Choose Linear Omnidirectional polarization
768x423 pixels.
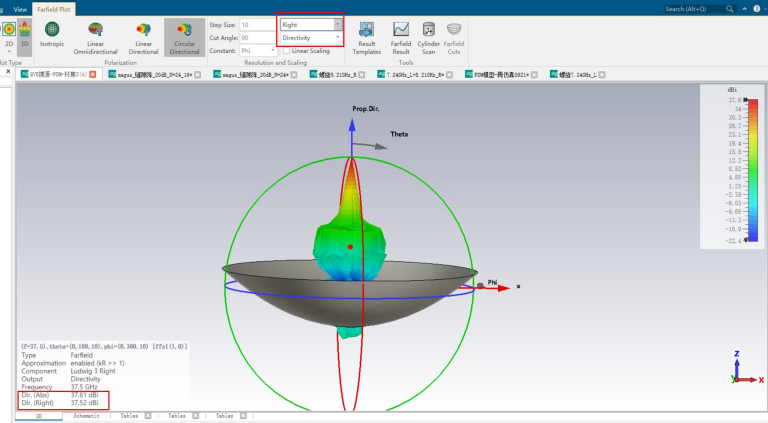tap(96, 38)
